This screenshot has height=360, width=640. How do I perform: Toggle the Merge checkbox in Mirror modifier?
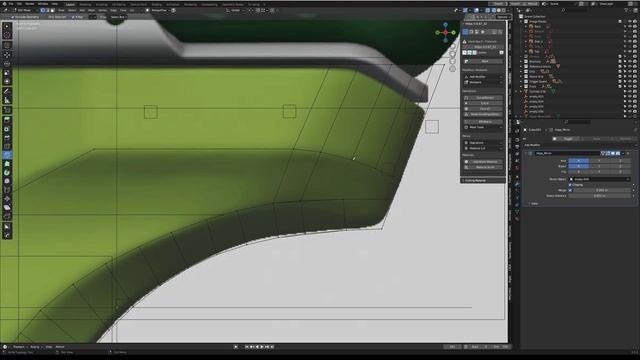point(570,190)
